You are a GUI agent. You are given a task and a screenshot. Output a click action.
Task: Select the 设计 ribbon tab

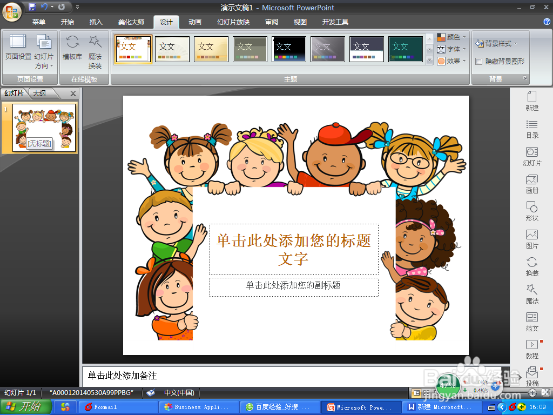click(x=166, y=22)
